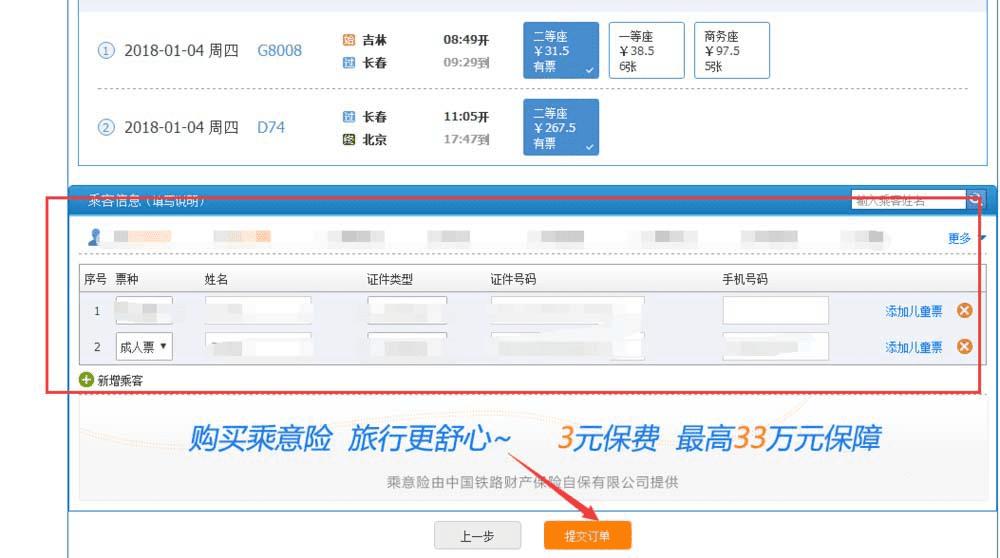Open 成人票 ticket type dropdown in row 2
1000x558 pixels.
point(144,346)
